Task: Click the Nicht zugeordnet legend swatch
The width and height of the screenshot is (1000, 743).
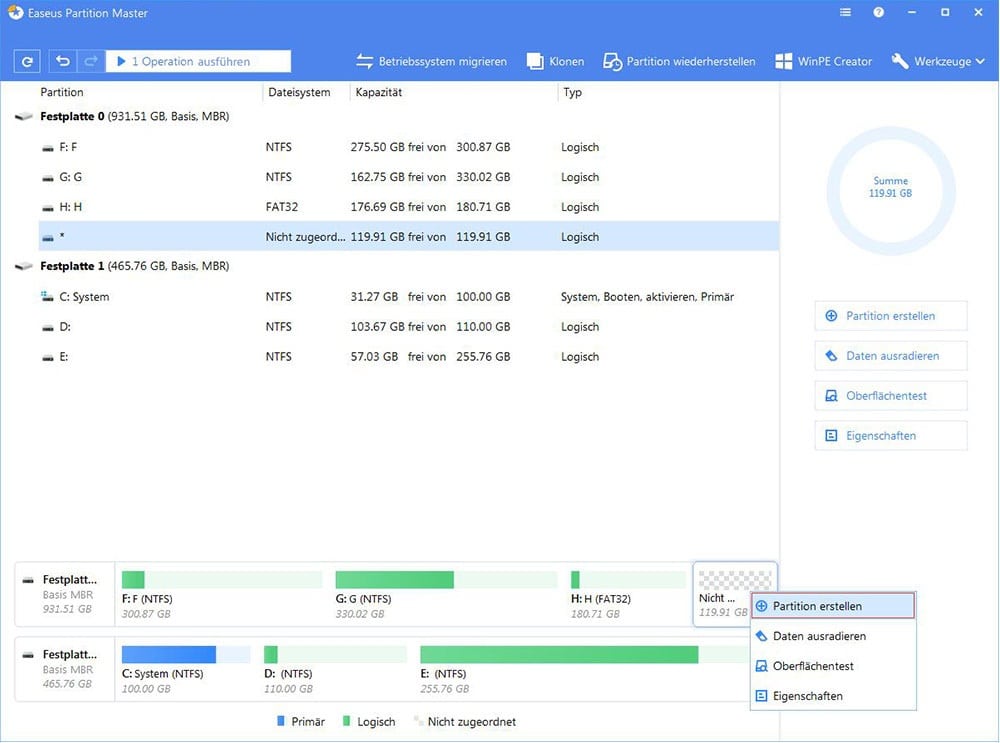Action: point(418,721)
